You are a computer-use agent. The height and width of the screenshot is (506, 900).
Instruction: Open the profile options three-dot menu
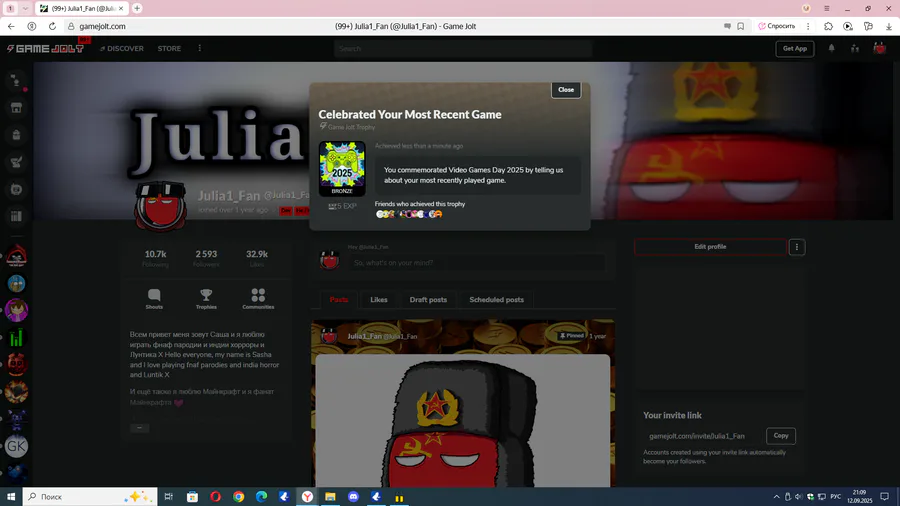click(797, 247)
